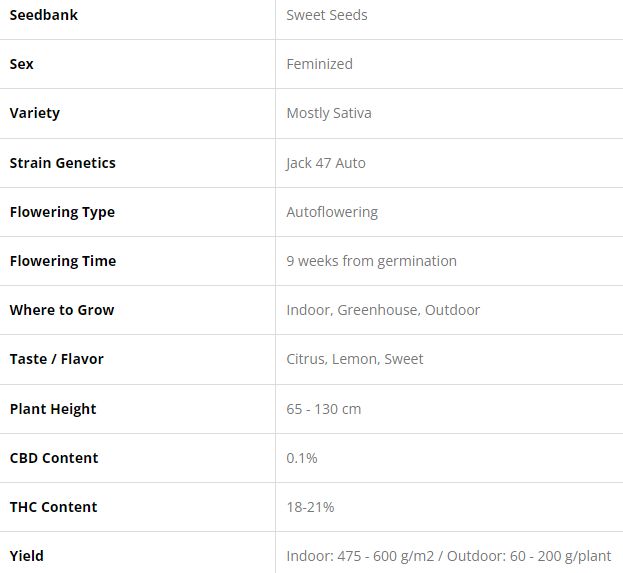
Task: Click the Where to Grow label
Action: 61,310
